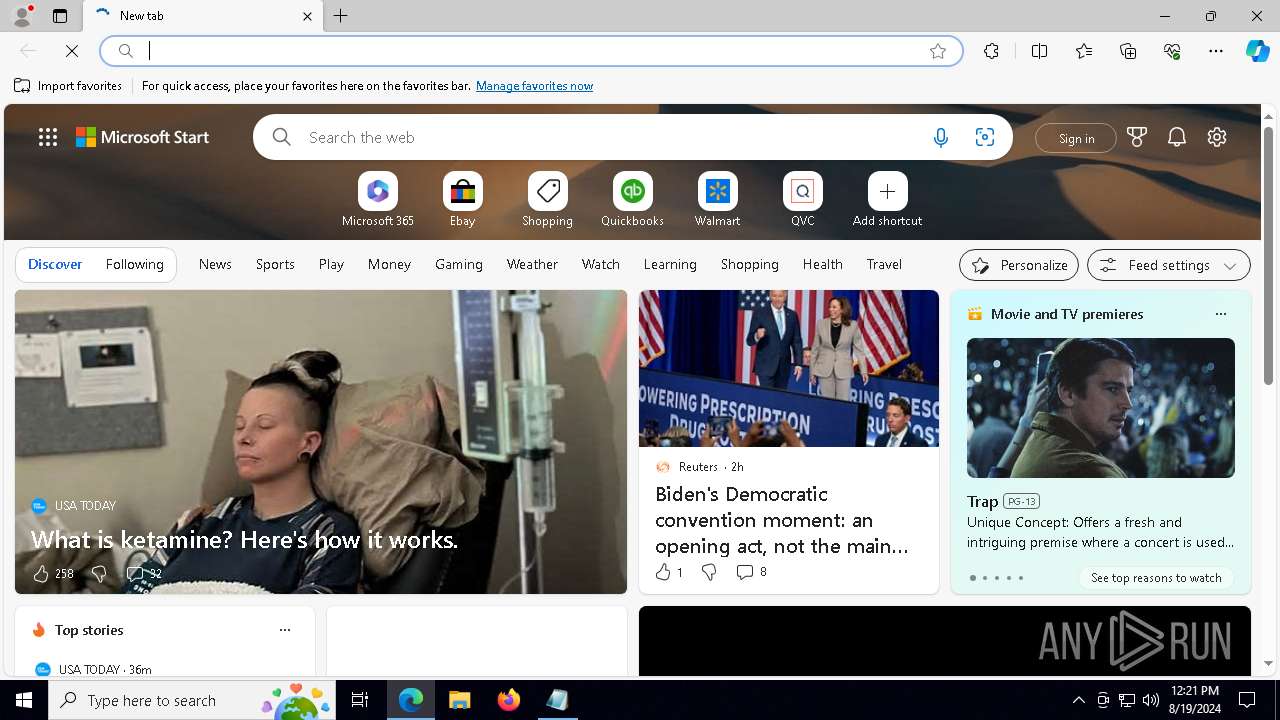Open the Microsoft app launcher grid
The image size is (1280, 720).
coord(48,138)
